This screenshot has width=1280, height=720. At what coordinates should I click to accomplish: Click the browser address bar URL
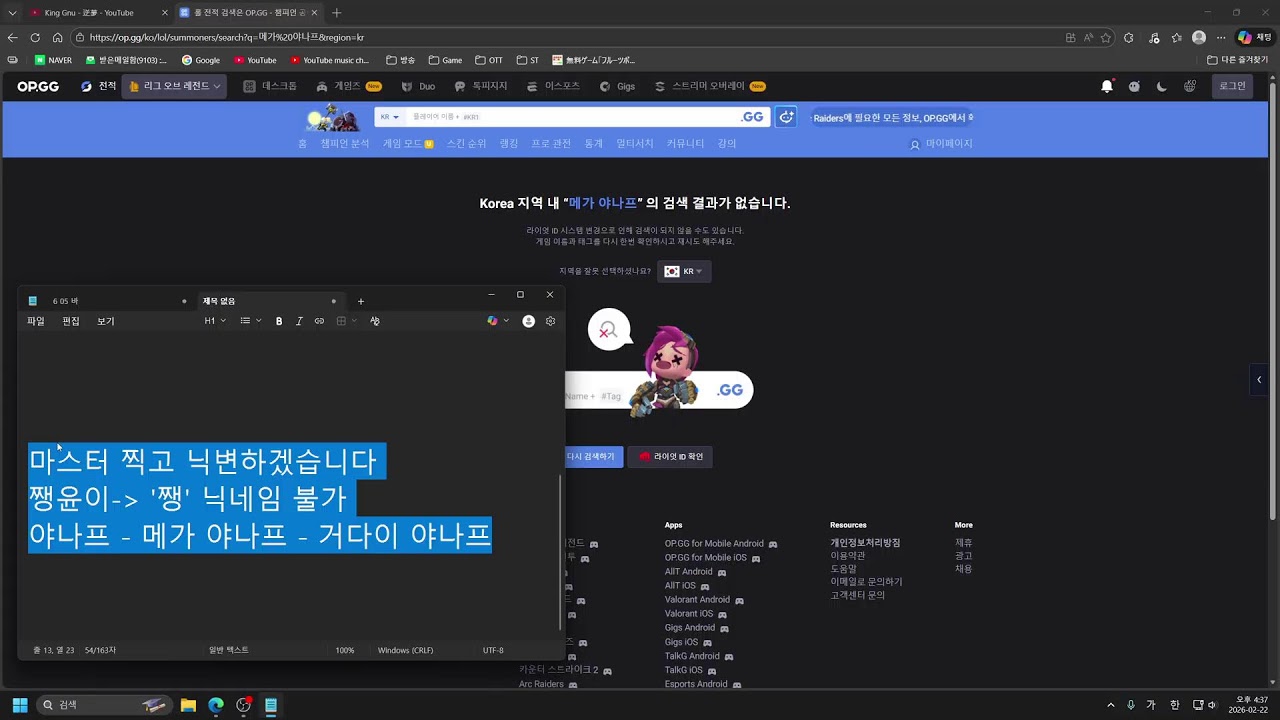[226, 37]
